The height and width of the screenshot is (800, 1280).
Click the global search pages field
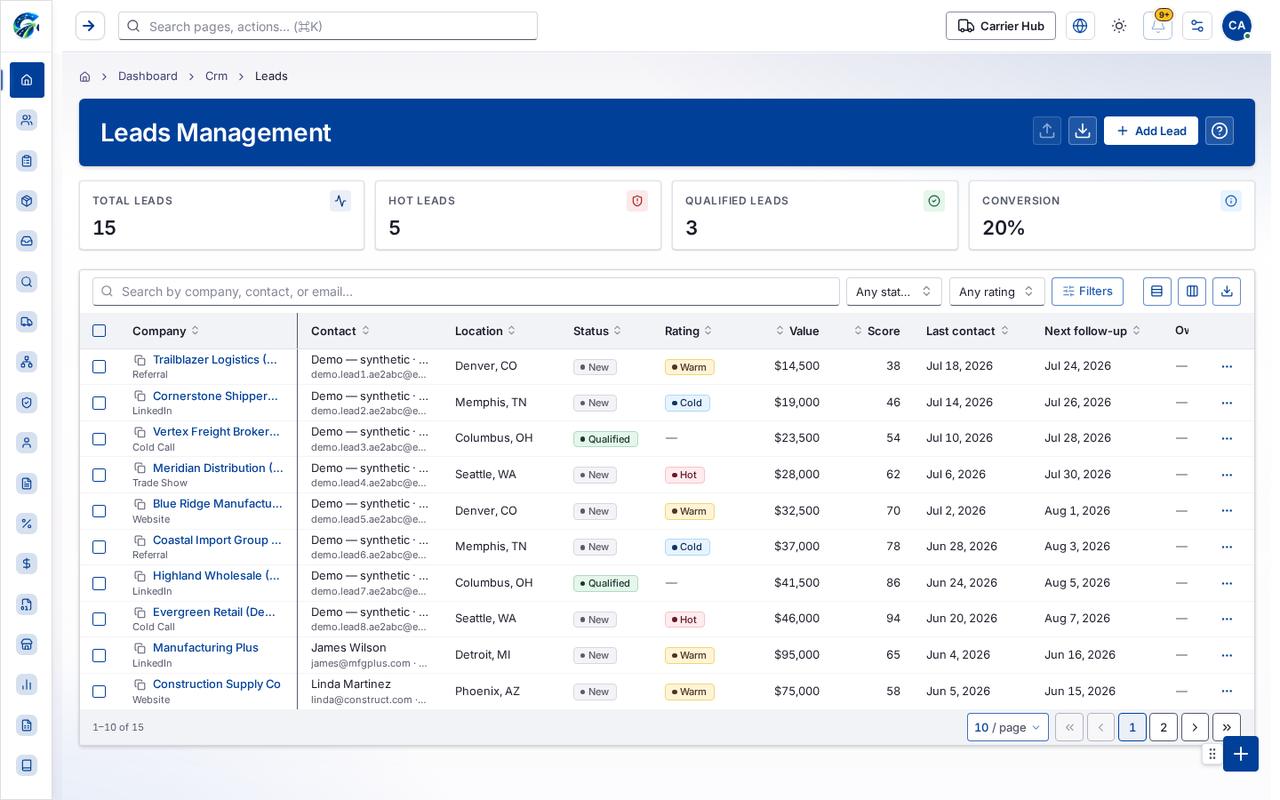[328, 26]
